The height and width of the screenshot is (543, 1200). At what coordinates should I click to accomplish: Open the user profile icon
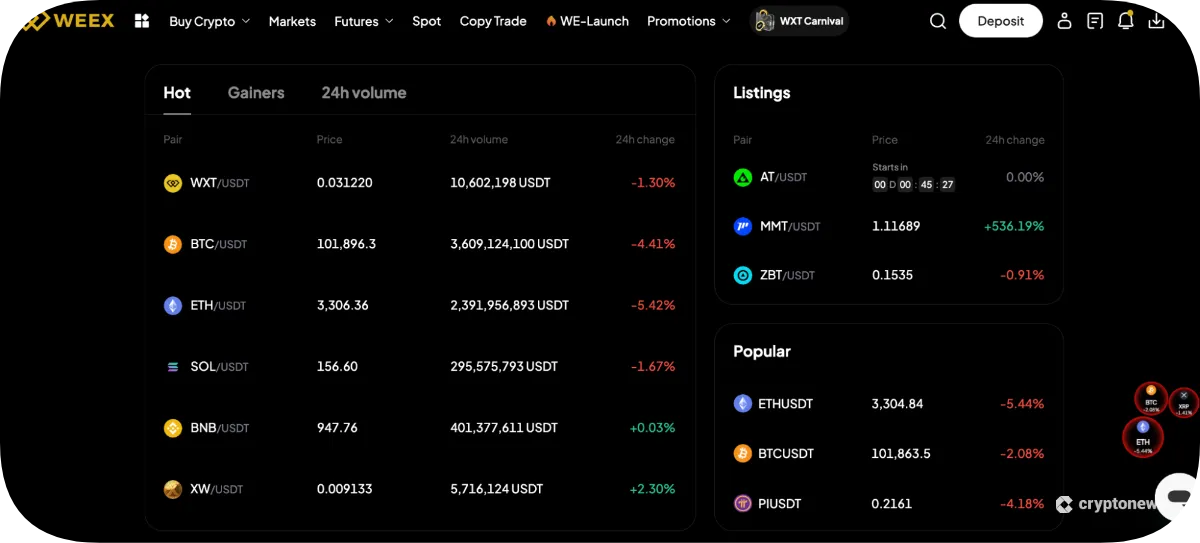tap(1064, 21)
